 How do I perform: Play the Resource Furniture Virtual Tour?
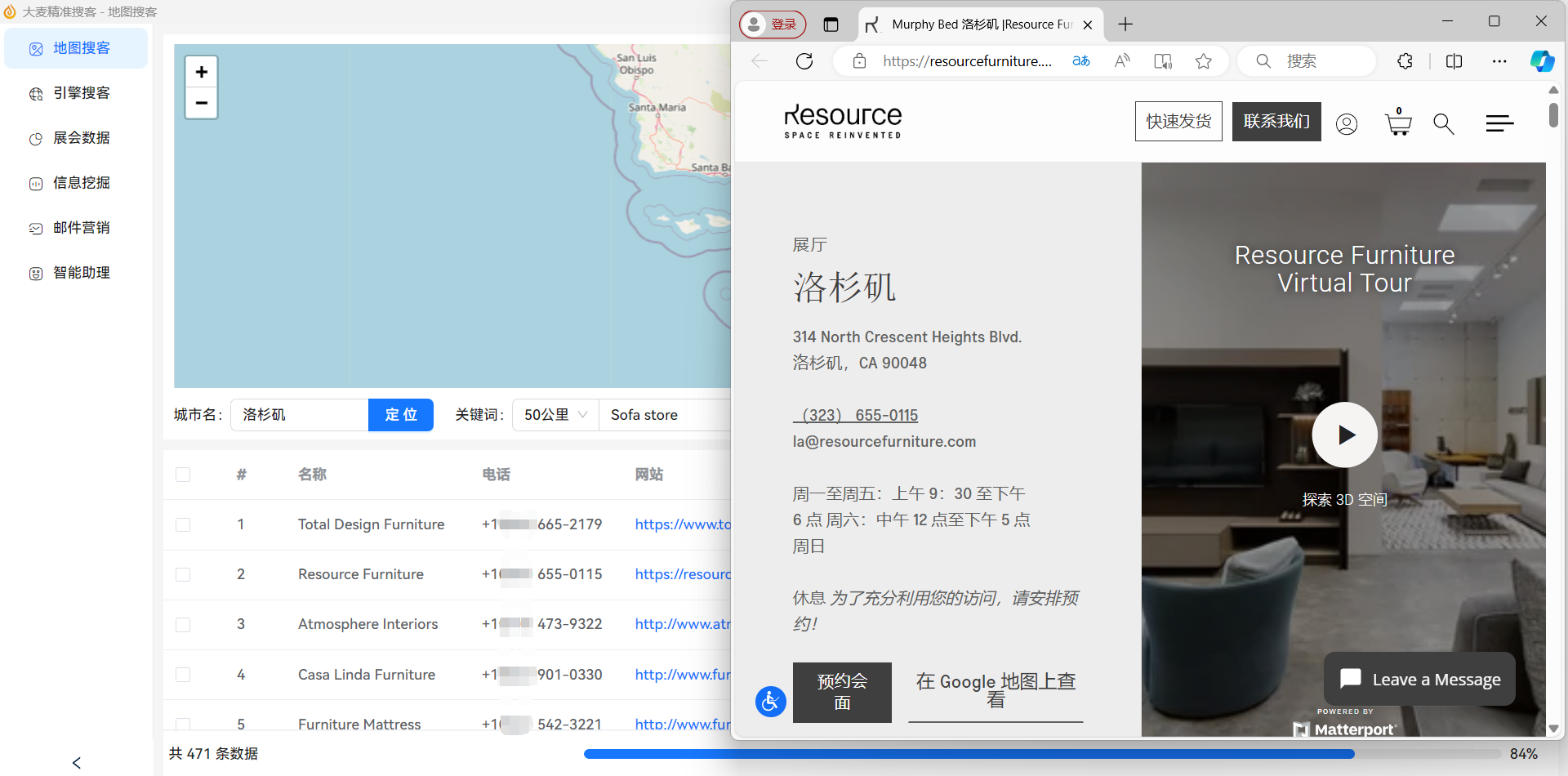tap(1344, 435)
